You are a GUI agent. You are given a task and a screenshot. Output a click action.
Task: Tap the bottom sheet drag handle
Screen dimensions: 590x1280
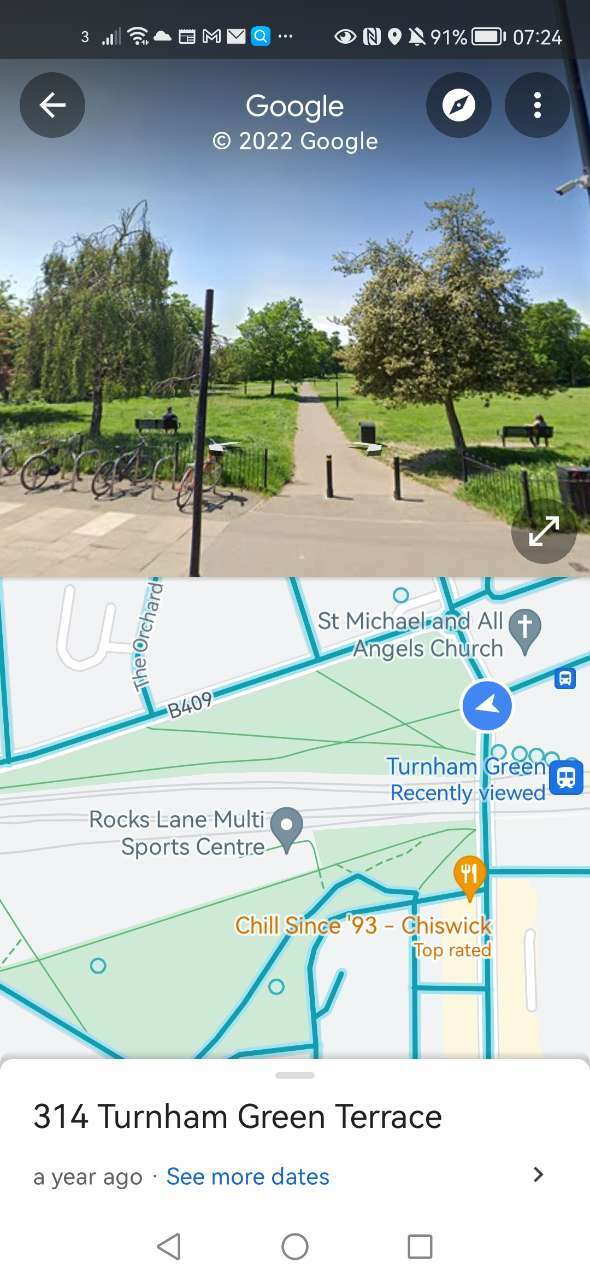click(x=295, y=1076)
